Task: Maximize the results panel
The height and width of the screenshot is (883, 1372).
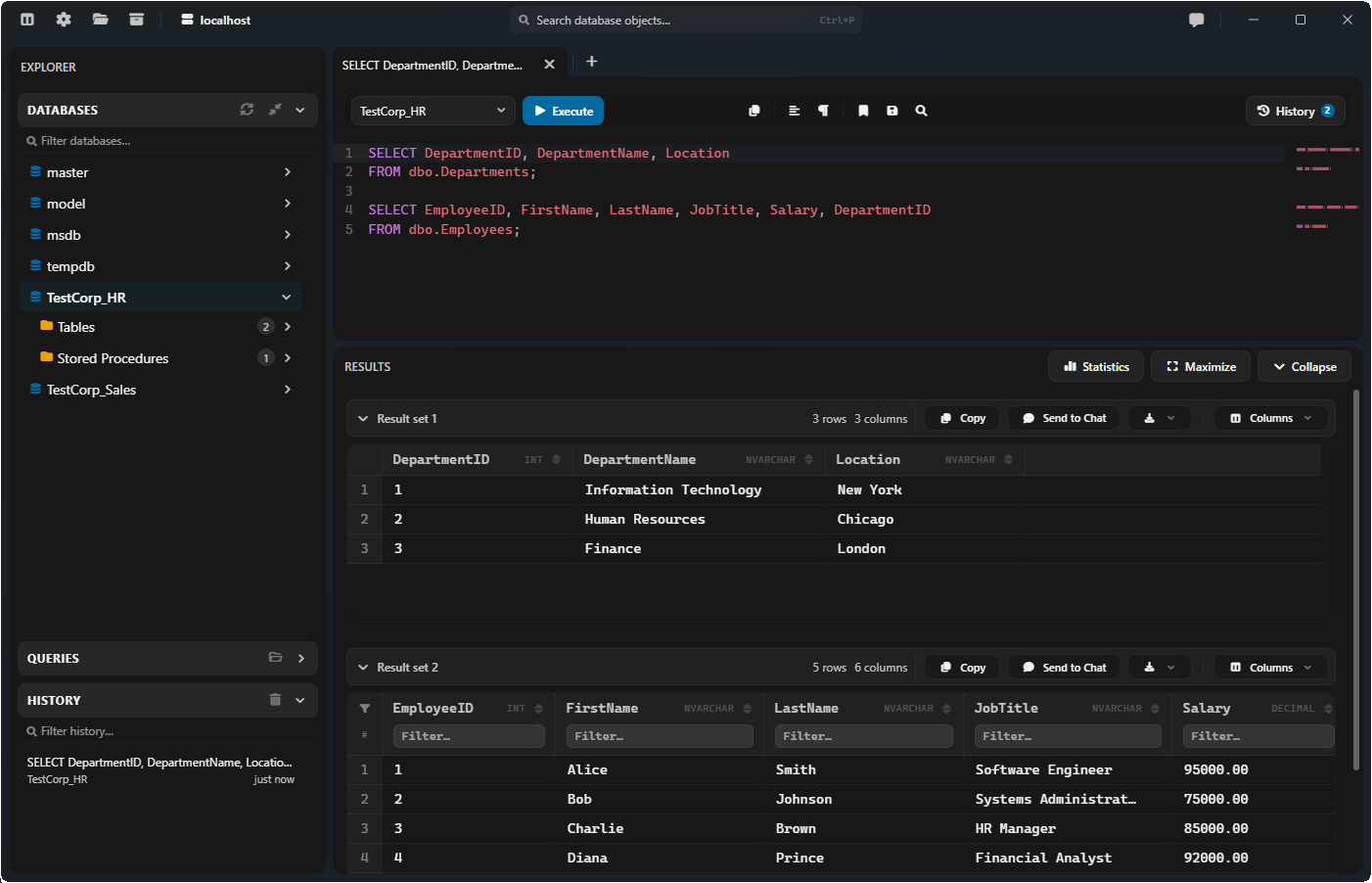Action: 1201,366
